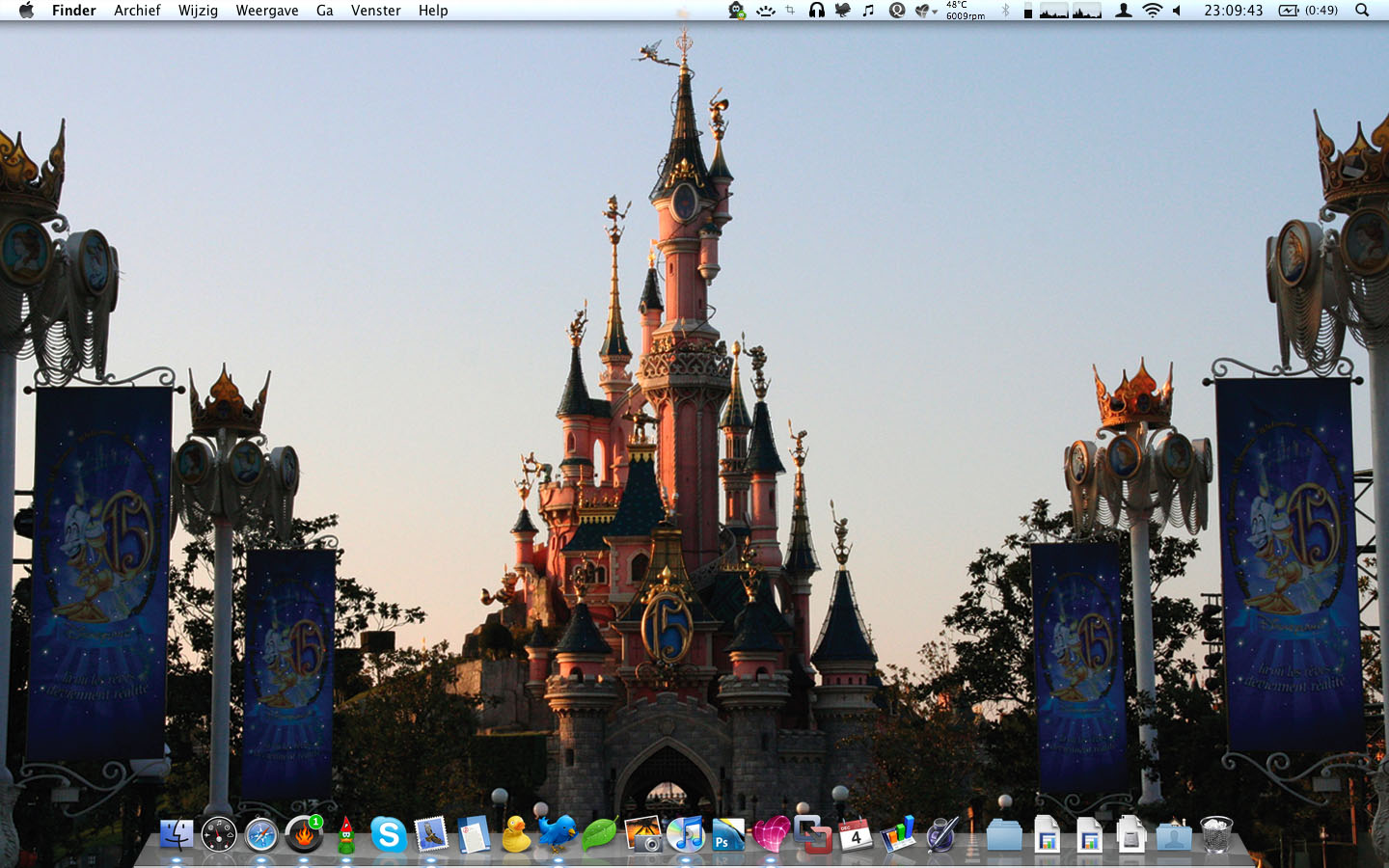The width and height of the screenshot is (1389, 868).
Task: Open Photoshop Ps icon in dock
Action: 728,835
